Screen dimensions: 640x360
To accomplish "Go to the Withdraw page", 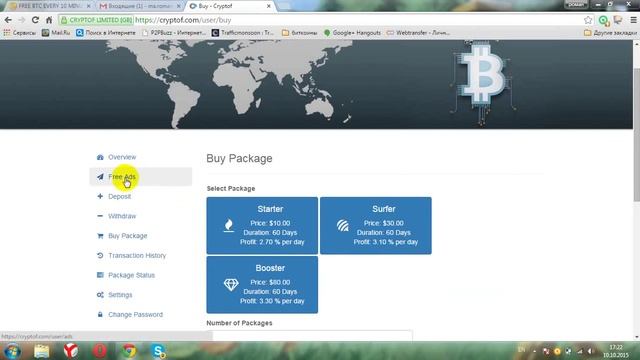I will pyautogui.click(x=122, y=216).
